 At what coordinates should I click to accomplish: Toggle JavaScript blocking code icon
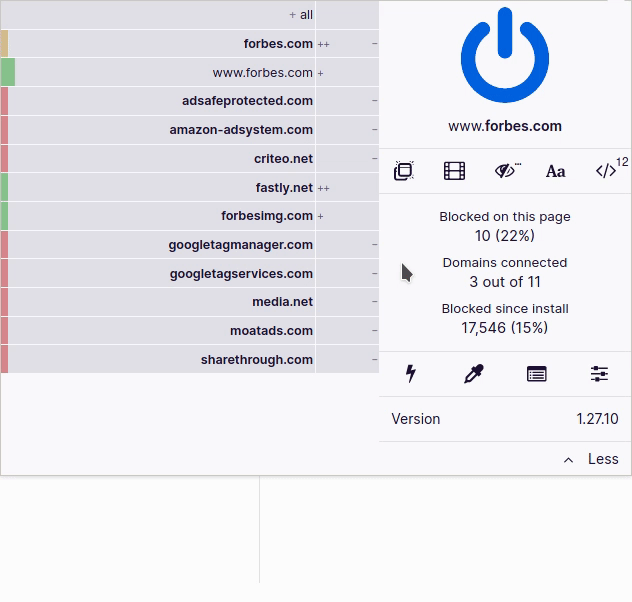(x=606, y=171)
